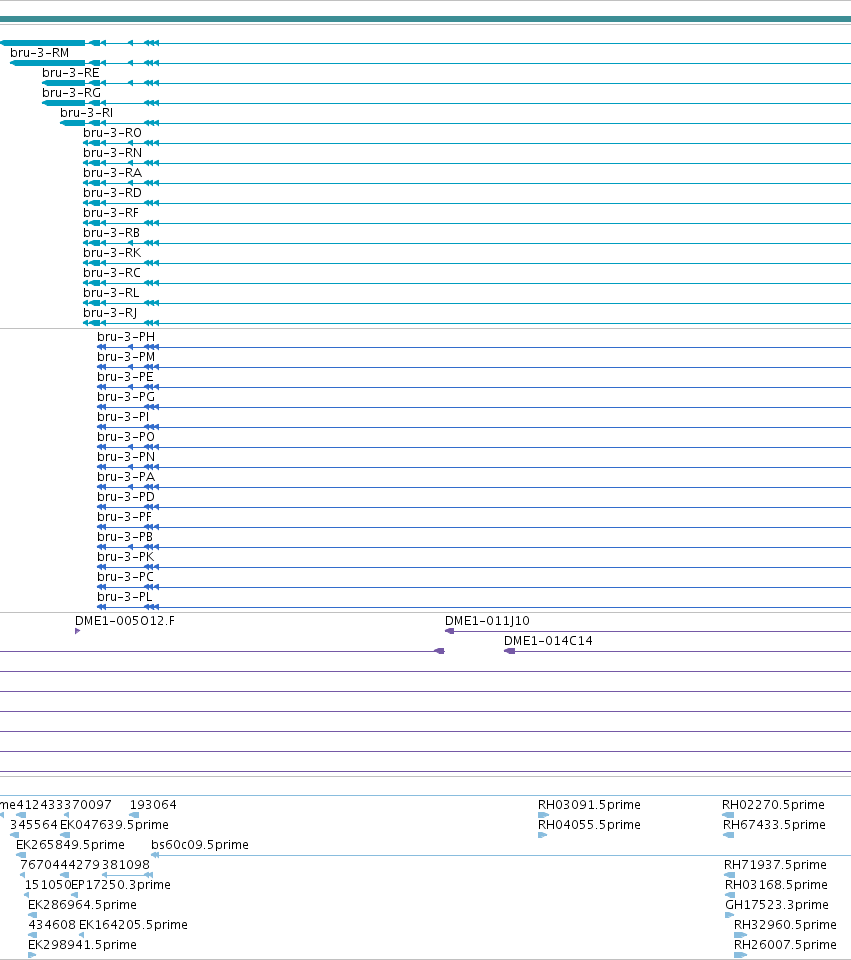Select the bru-3-RM transcript label
The width and height of the screenshot is (851, 960).
tap(40, 53)
